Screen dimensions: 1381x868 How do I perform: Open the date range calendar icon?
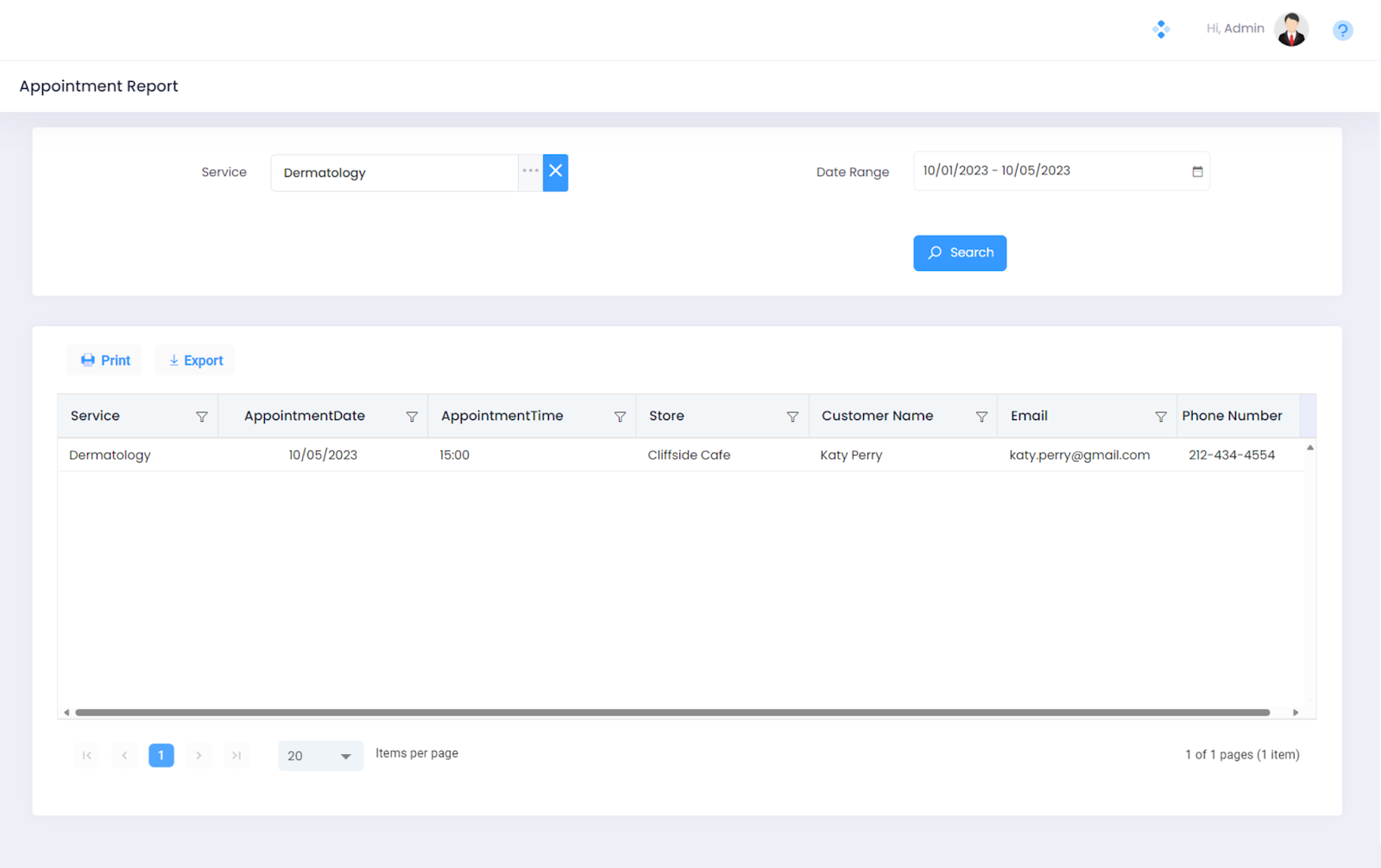[1197, 172]
